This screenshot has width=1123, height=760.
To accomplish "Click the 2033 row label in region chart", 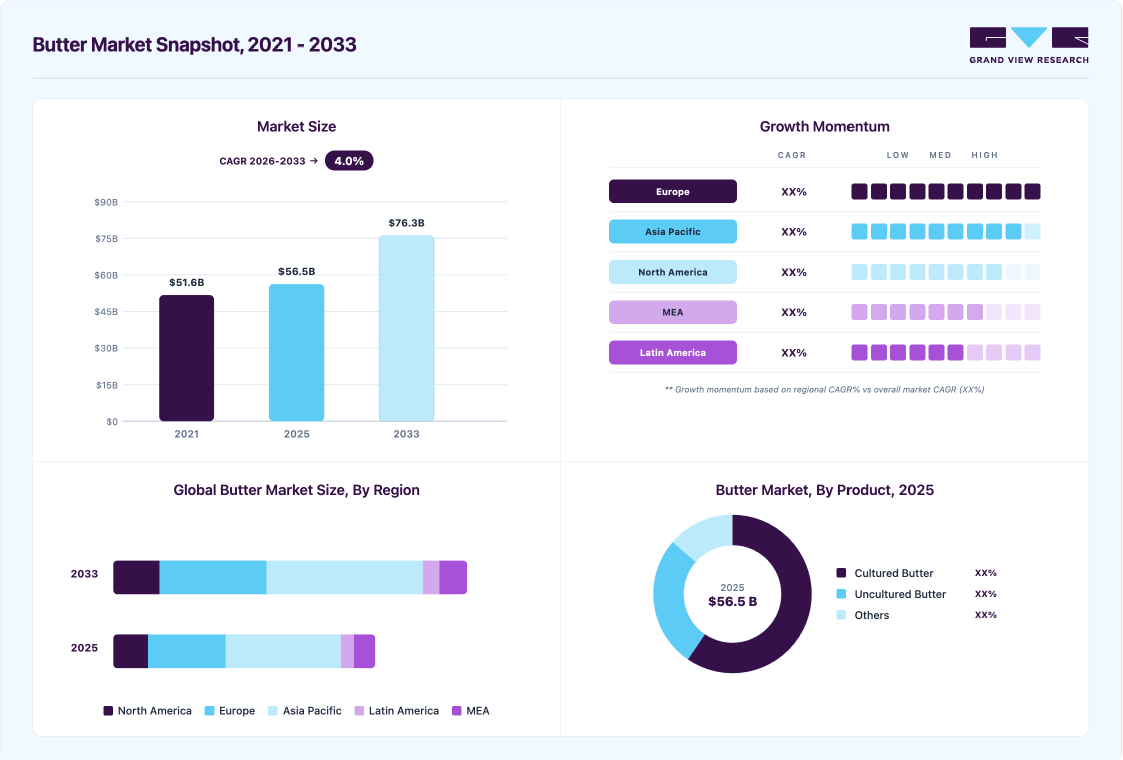I will (85, 574).
